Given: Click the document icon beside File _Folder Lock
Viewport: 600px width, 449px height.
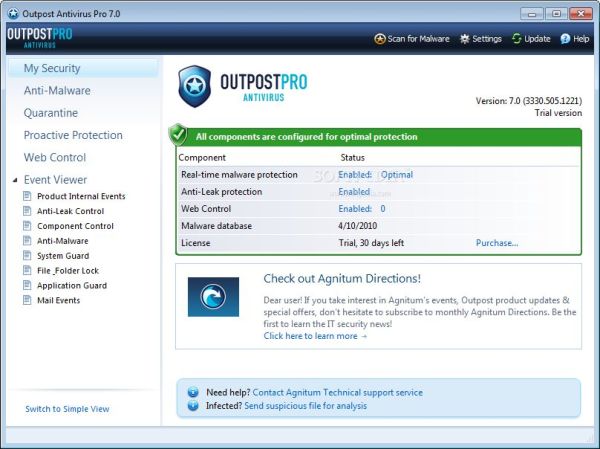Looking at the screenshot, I should point(27,270).
